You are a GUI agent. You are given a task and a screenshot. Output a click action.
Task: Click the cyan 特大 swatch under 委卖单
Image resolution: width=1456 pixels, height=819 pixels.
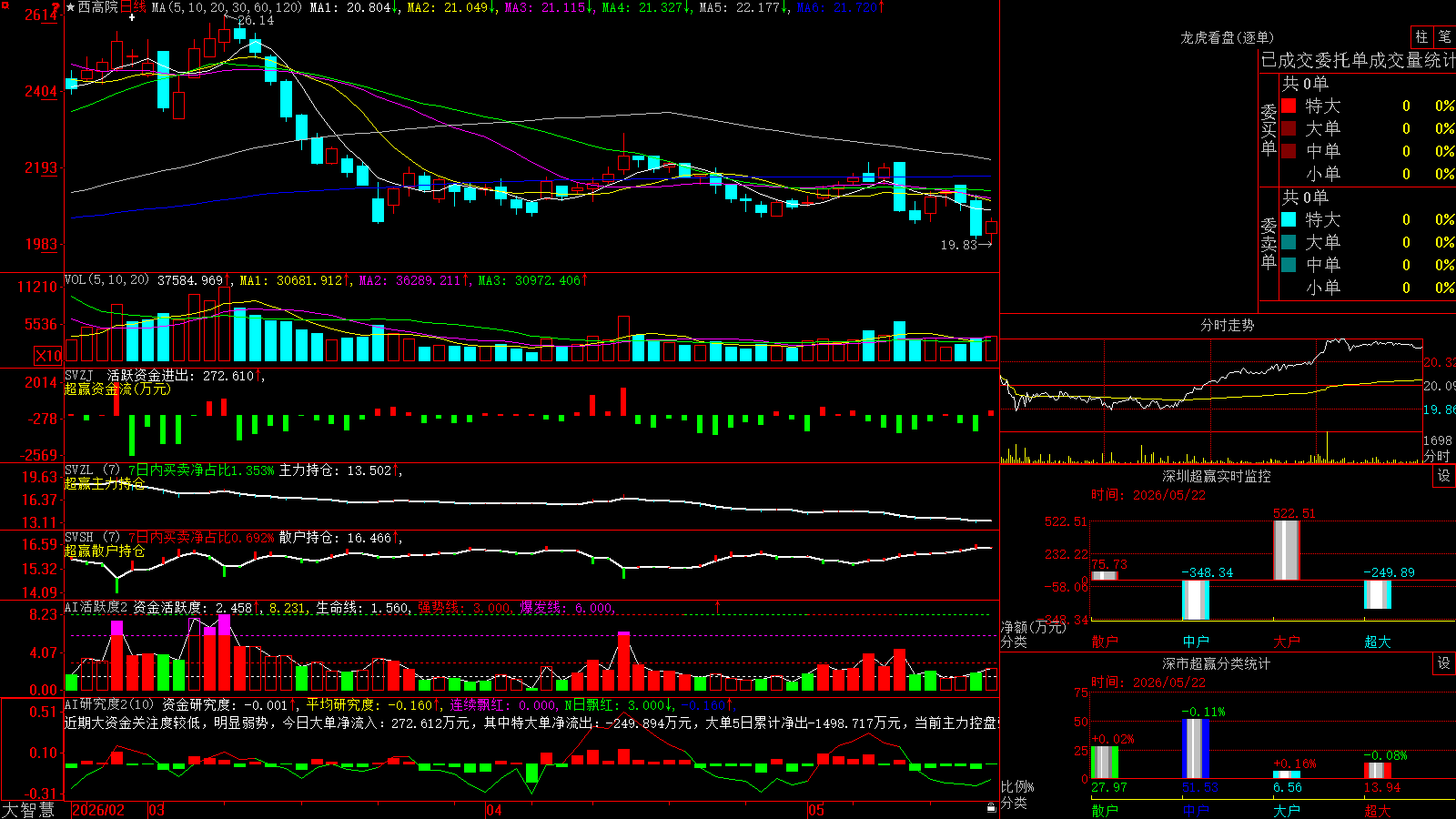coord(1289,219)
